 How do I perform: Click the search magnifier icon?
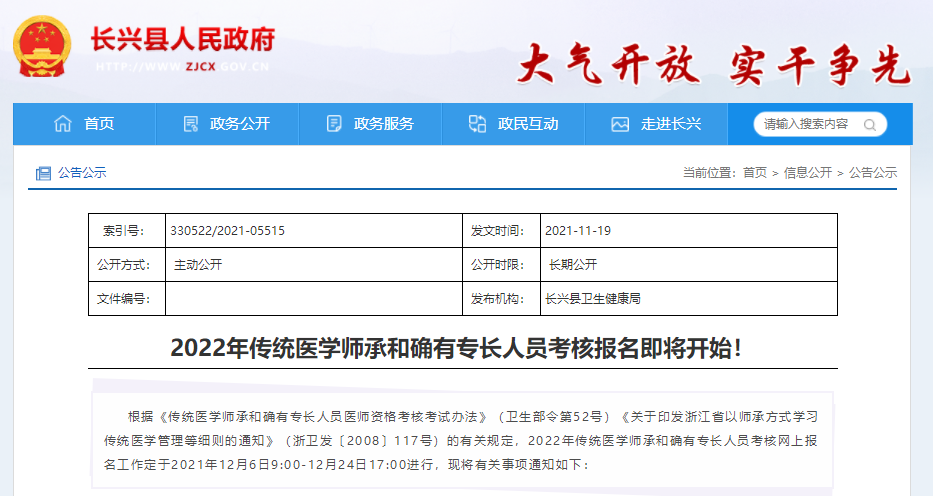(870, 125)
